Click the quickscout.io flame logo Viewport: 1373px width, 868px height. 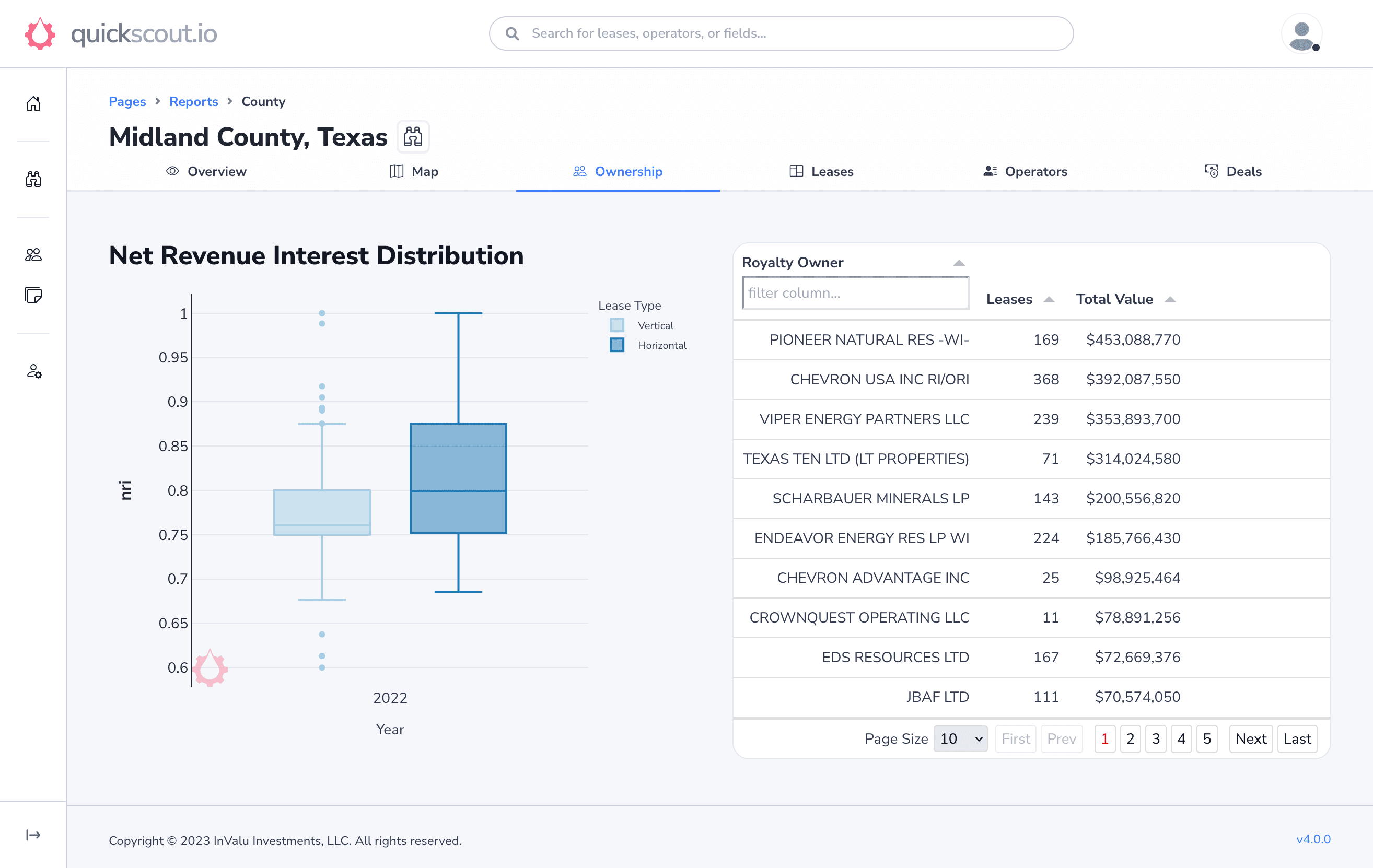click(x=40, y=33)
